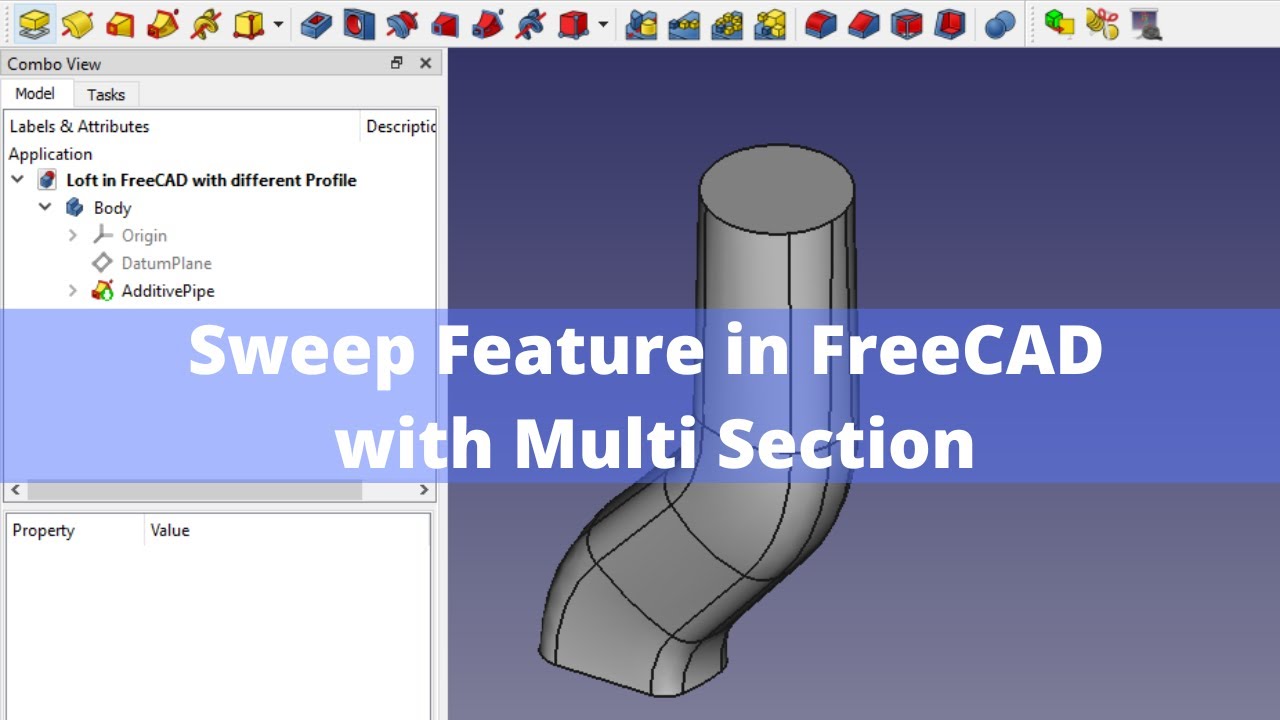The image size is (1280, 720).
Task: Click the yellow gears with scissors icon
Action: click(x=1101, y=23)
